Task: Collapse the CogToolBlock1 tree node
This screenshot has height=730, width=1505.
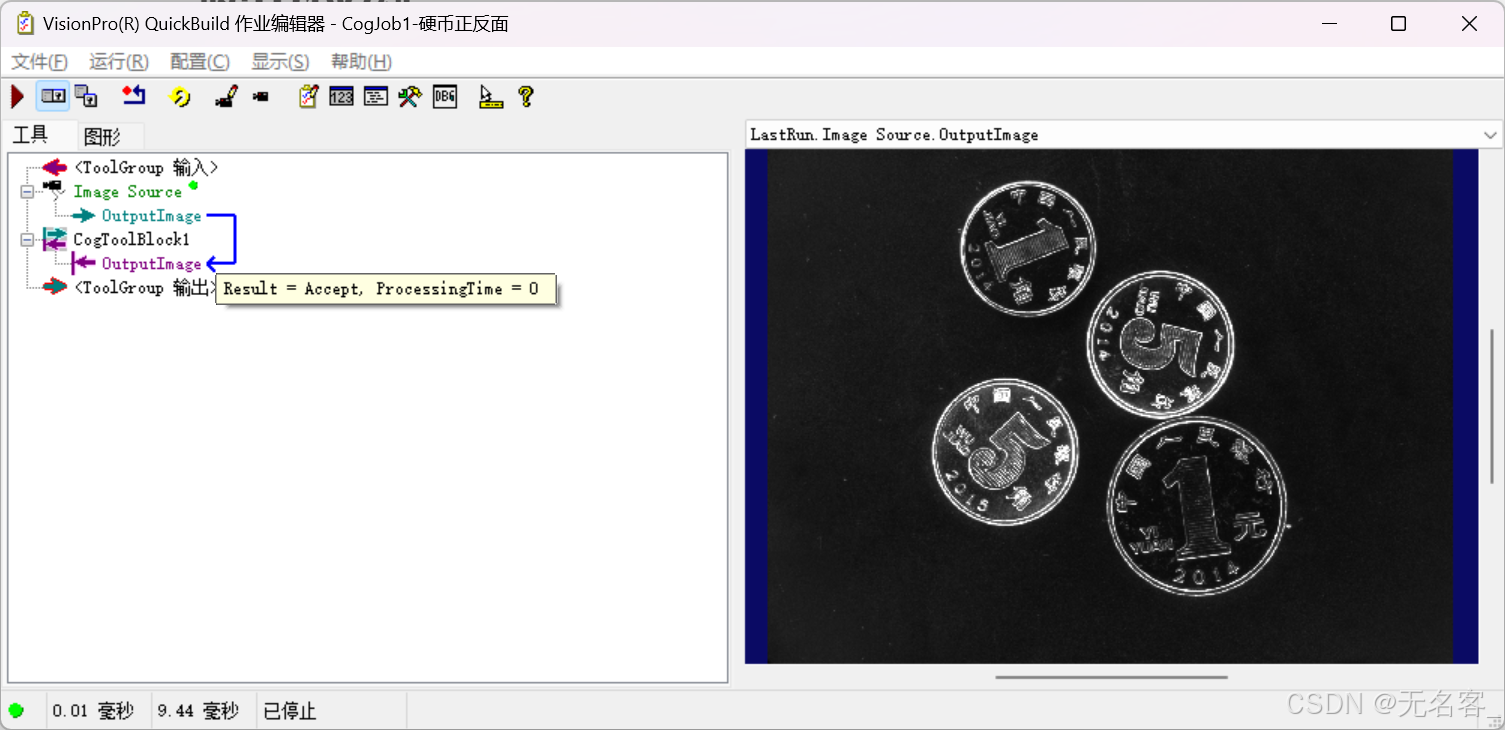Action: click(27, 240)
